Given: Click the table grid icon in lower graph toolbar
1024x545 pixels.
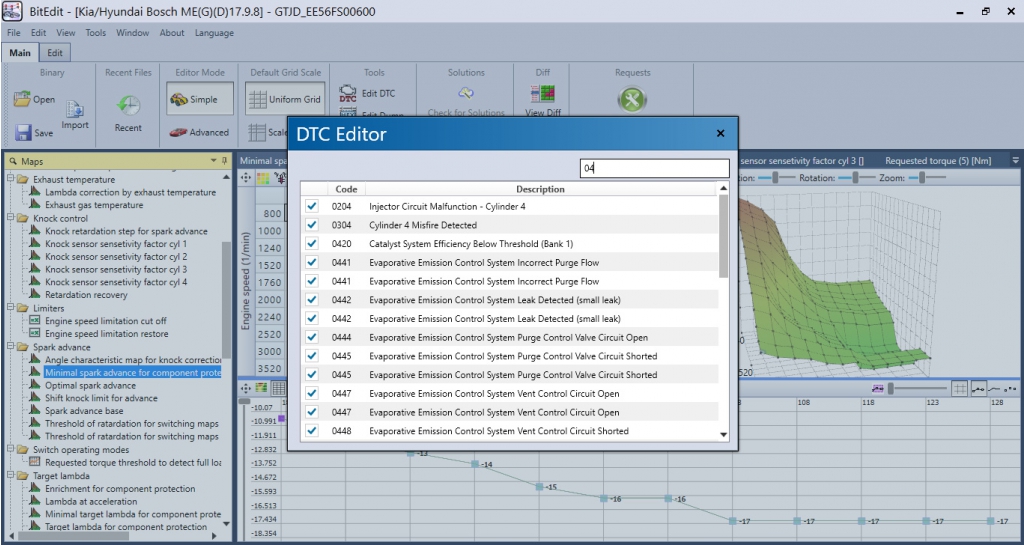Looking at the screenshot, I should pyautogui.click(x=278, y=388).
